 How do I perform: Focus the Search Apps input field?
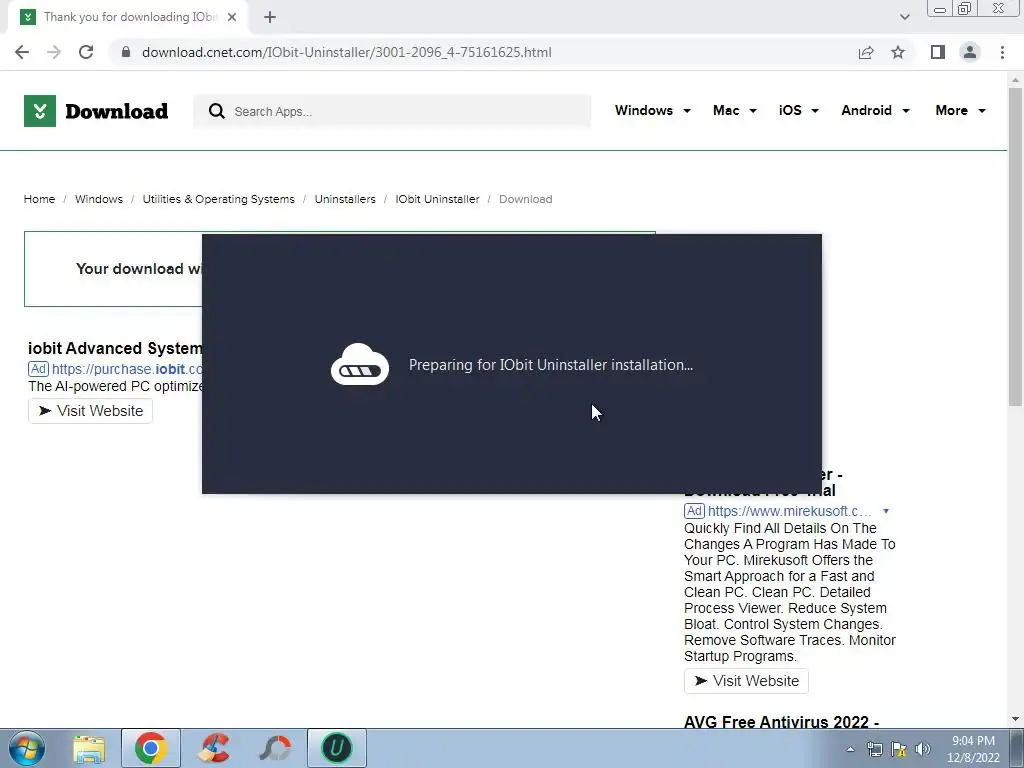pyautogui.click(x=392, y=111)
